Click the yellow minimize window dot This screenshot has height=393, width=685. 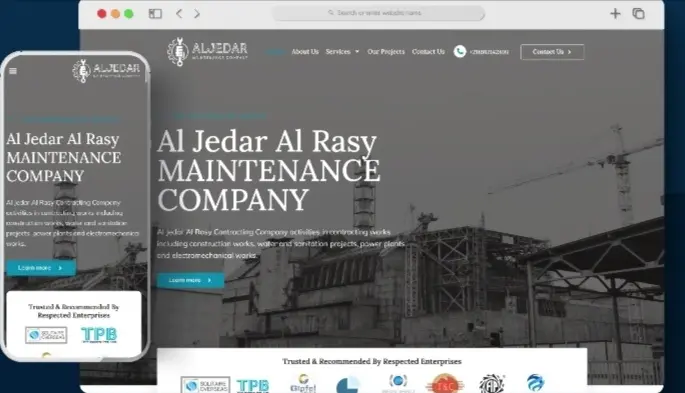point(115,14)
